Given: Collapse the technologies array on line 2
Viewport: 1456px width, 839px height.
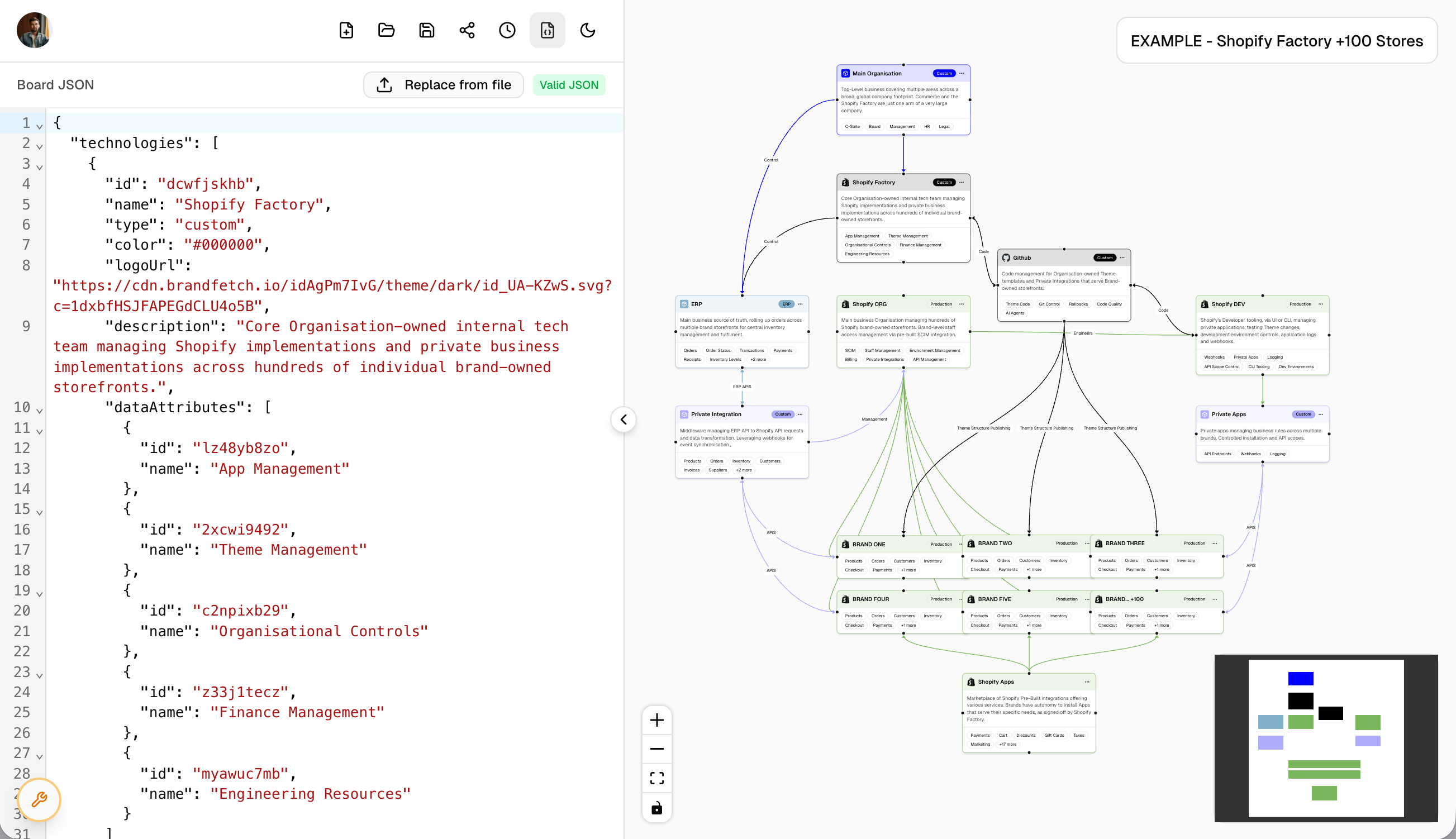Looking at the screenshot, I should click(x=39, y=147).
